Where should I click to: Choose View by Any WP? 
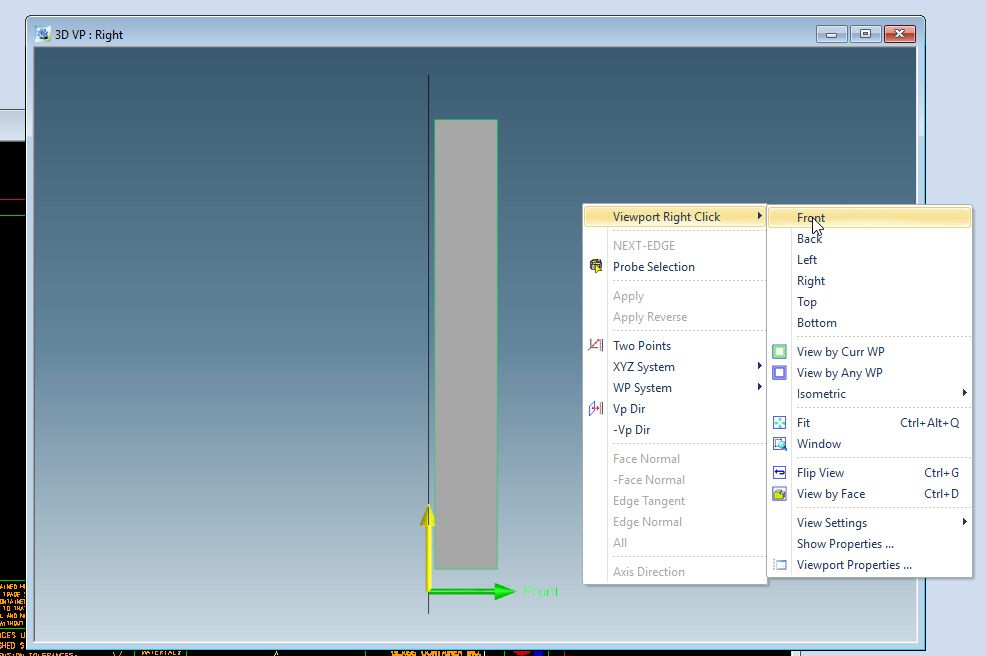coord(870,372)
